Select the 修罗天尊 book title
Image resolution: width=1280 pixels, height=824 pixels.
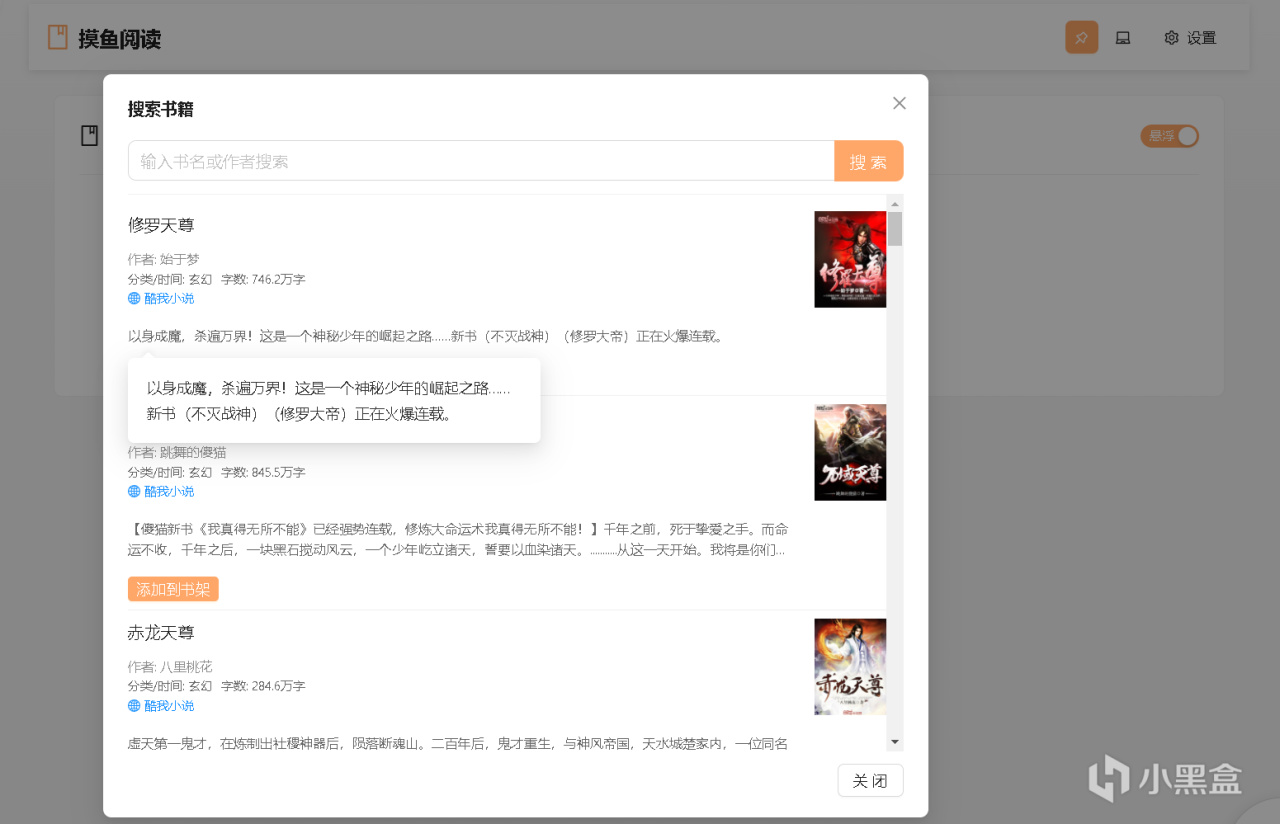click(x=161, y=225)
